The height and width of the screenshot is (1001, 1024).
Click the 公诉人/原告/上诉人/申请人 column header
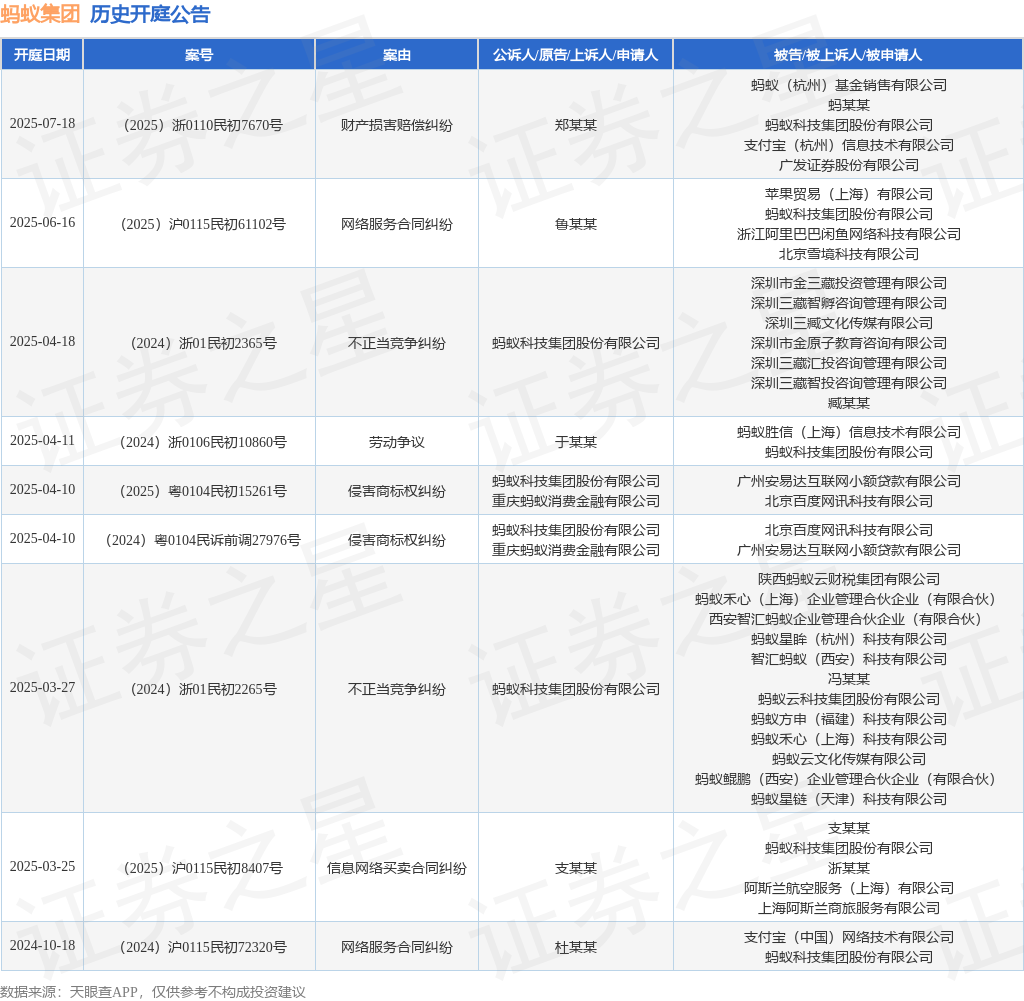pos(575,55)
